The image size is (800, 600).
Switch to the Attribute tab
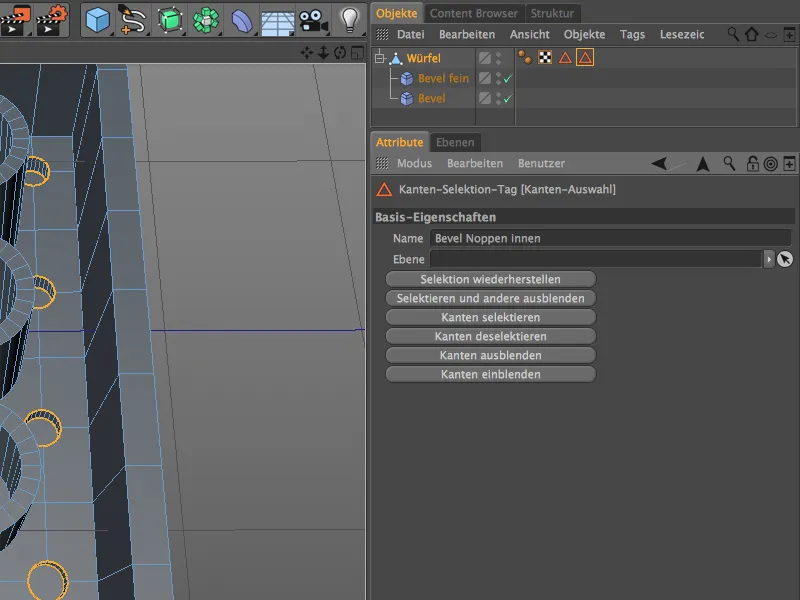(x=399, y=142)
